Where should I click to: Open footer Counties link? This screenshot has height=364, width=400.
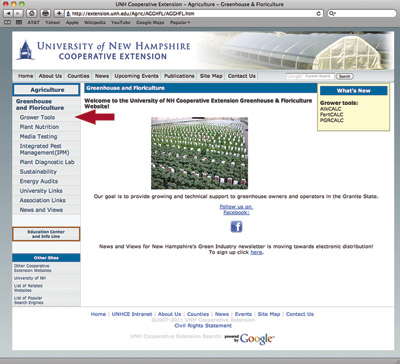[198, 314]
